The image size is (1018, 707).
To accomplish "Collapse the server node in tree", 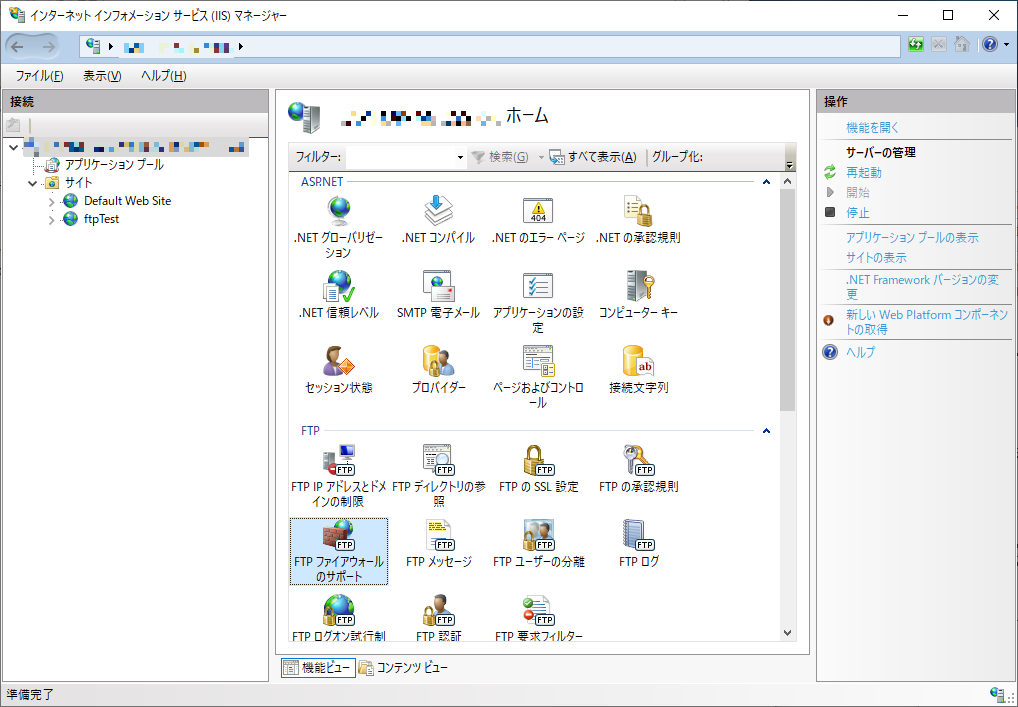I will (x=14, y=147).
